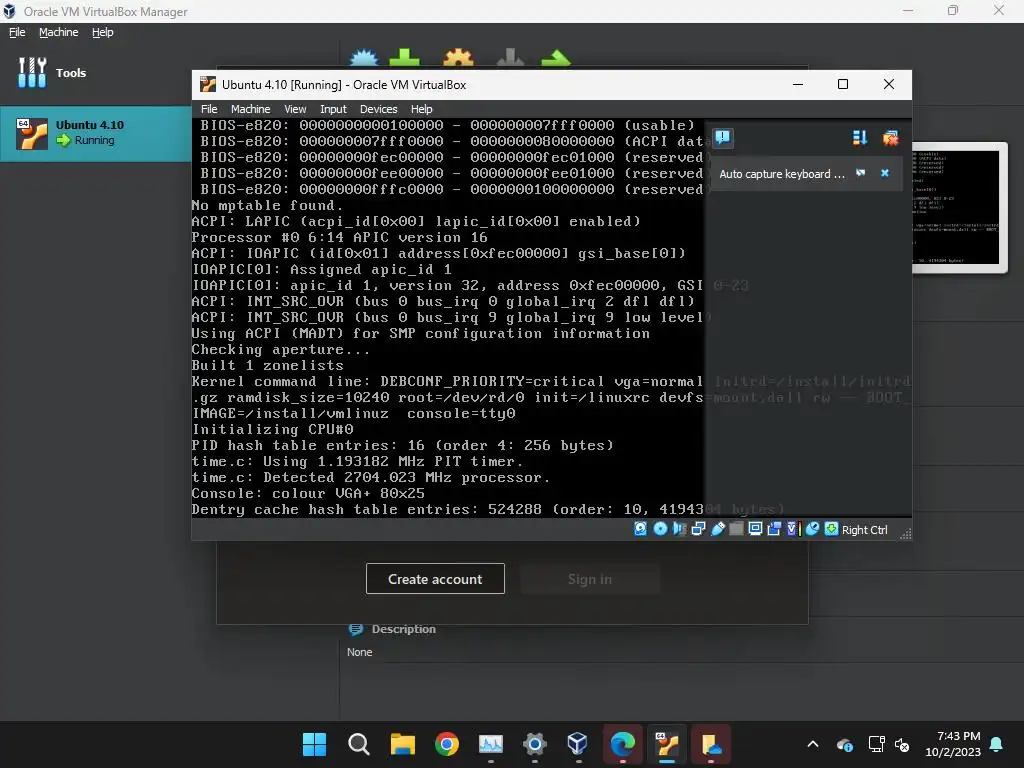Image resolution: width=1024 pixels, height=768 pixels.
Task: Click the muted volume icon in tray
Action: pos(902,744)
